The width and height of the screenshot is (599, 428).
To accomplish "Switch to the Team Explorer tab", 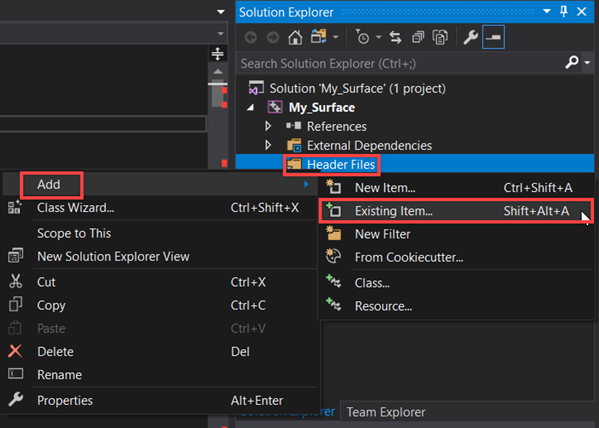I will pyautogui.click(x=386, y=412).
